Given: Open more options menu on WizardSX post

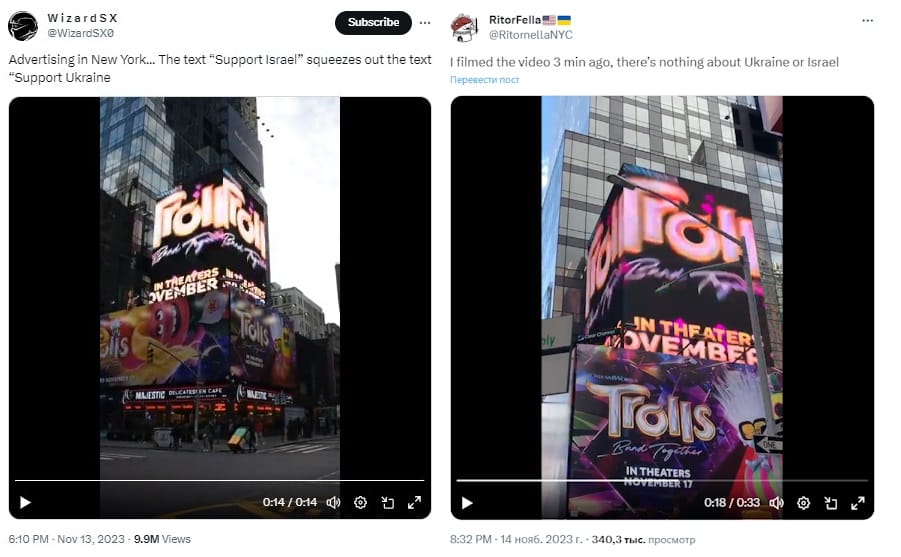Looking at the screenshot, I should [x=425, y=23].
